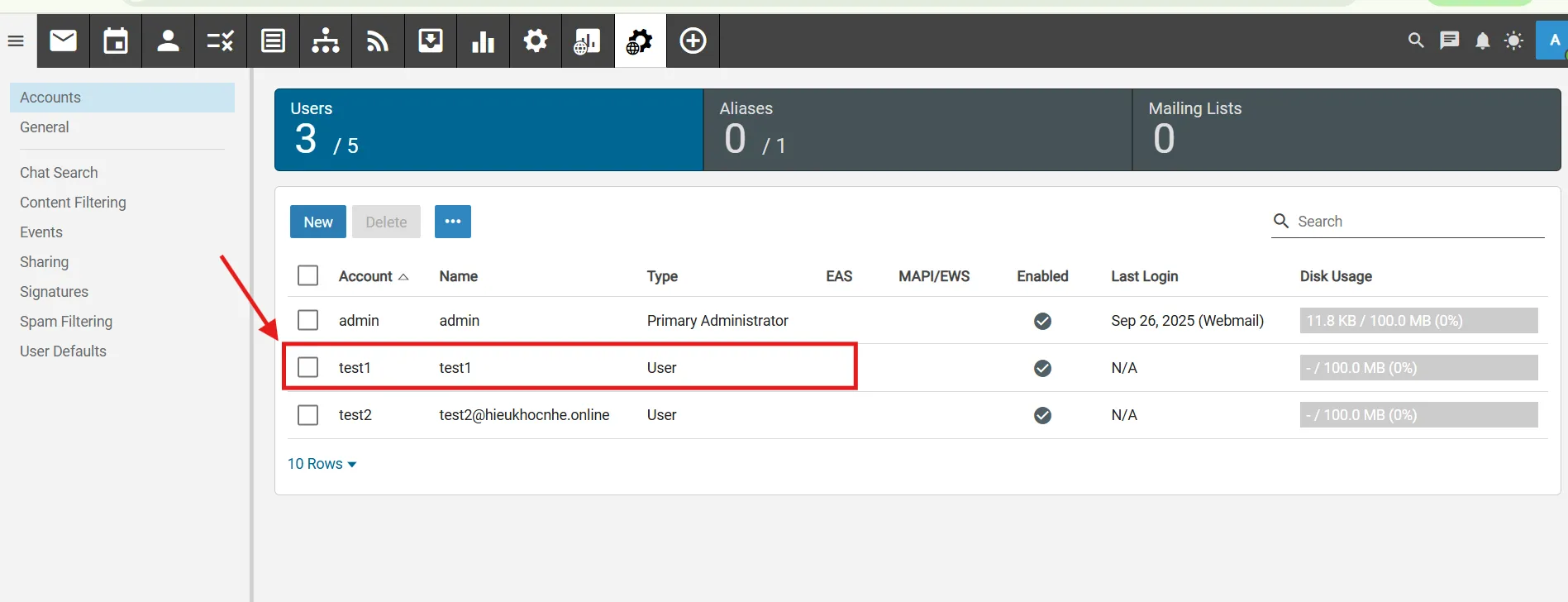Open the three-dot more actions menu
Screen dimensions: 1568x602
(452, 222)
